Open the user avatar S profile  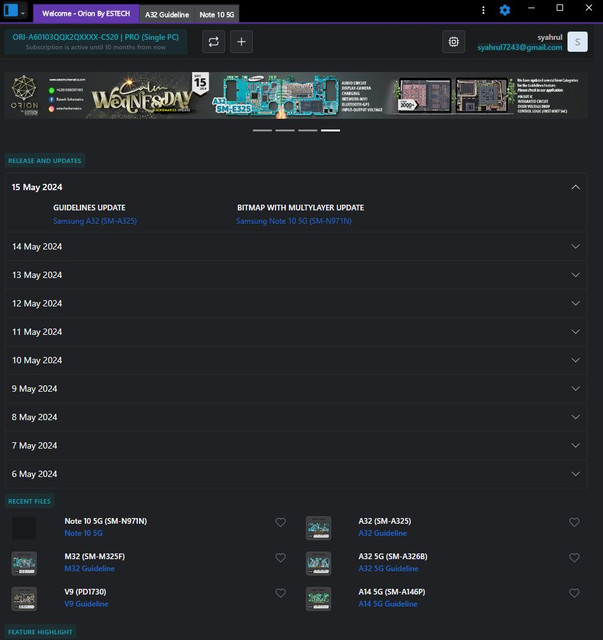coord(576,41)
